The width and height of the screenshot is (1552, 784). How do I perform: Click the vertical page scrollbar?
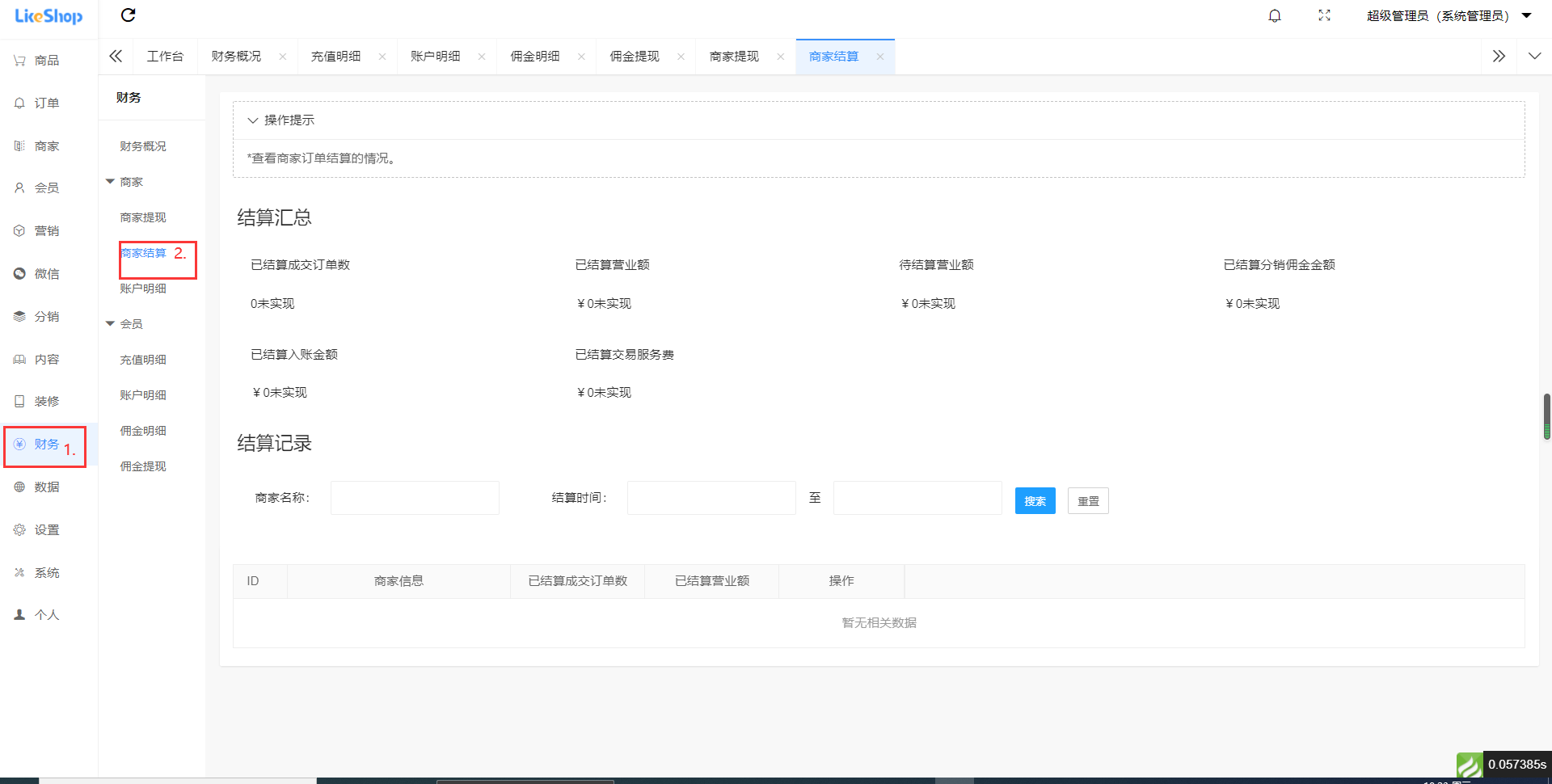coord(1546,416)
